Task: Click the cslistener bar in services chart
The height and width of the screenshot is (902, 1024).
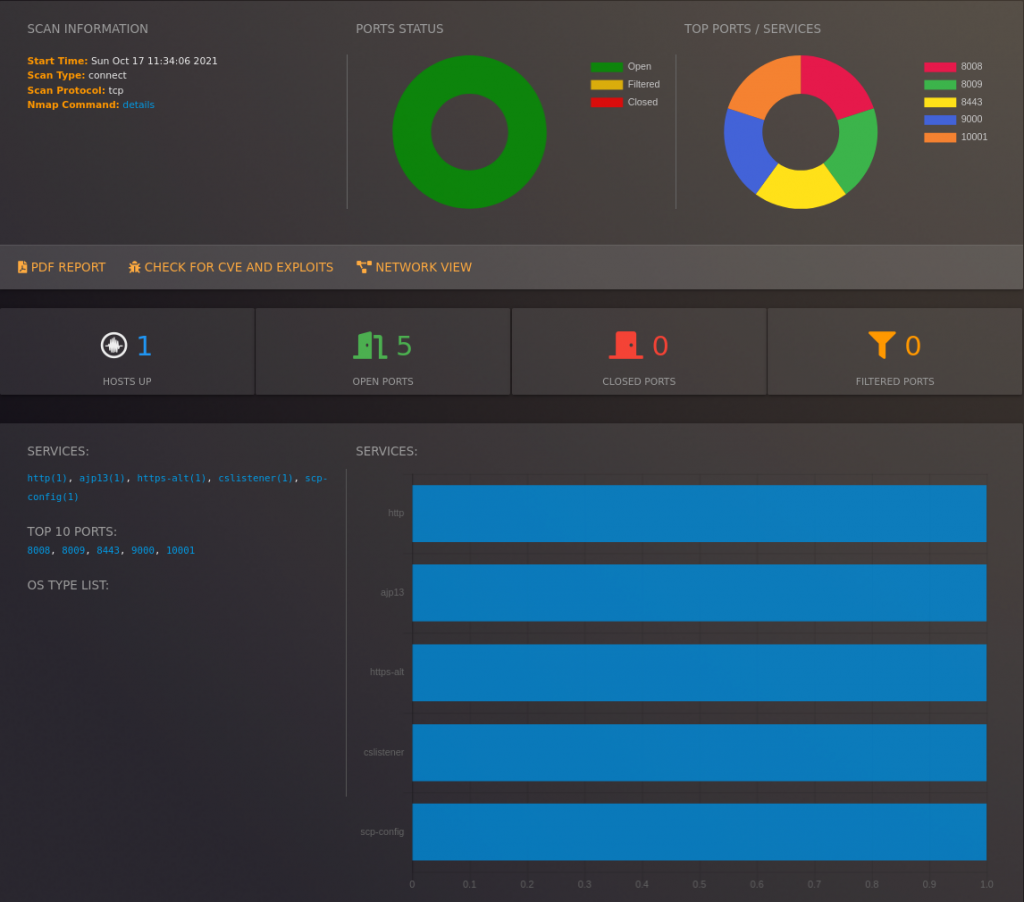Action: point(699,752)
